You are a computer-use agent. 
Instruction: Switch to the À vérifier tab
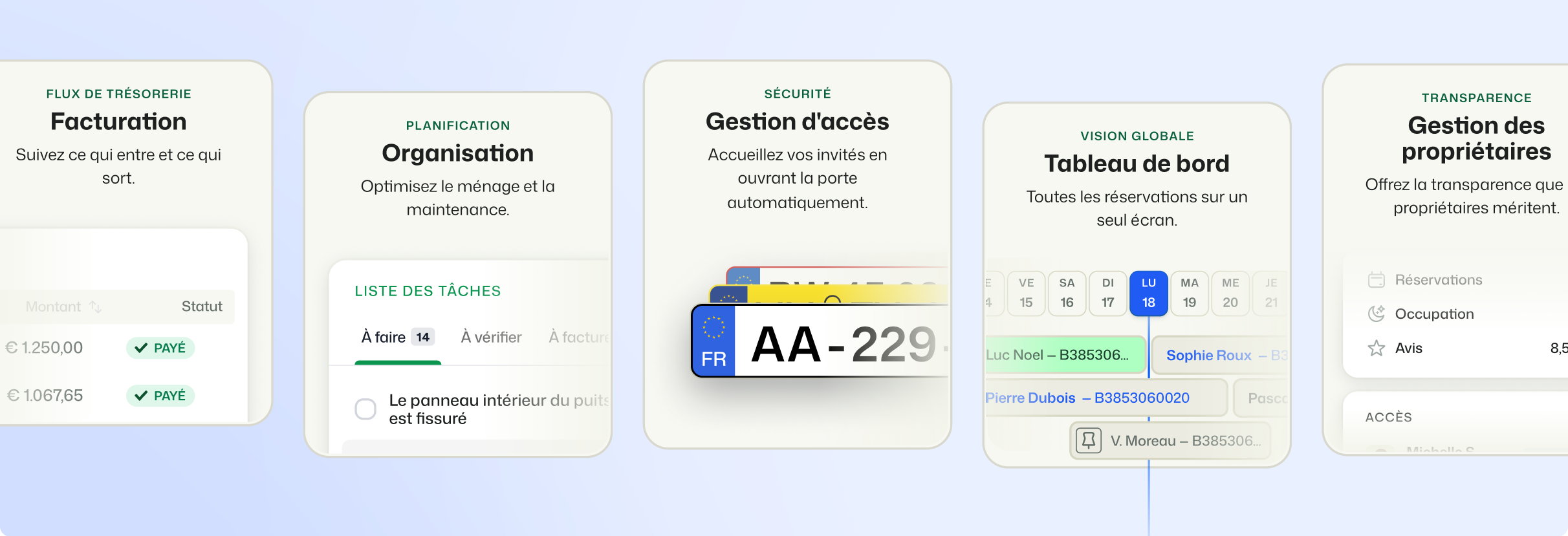(x=490, y=337)
